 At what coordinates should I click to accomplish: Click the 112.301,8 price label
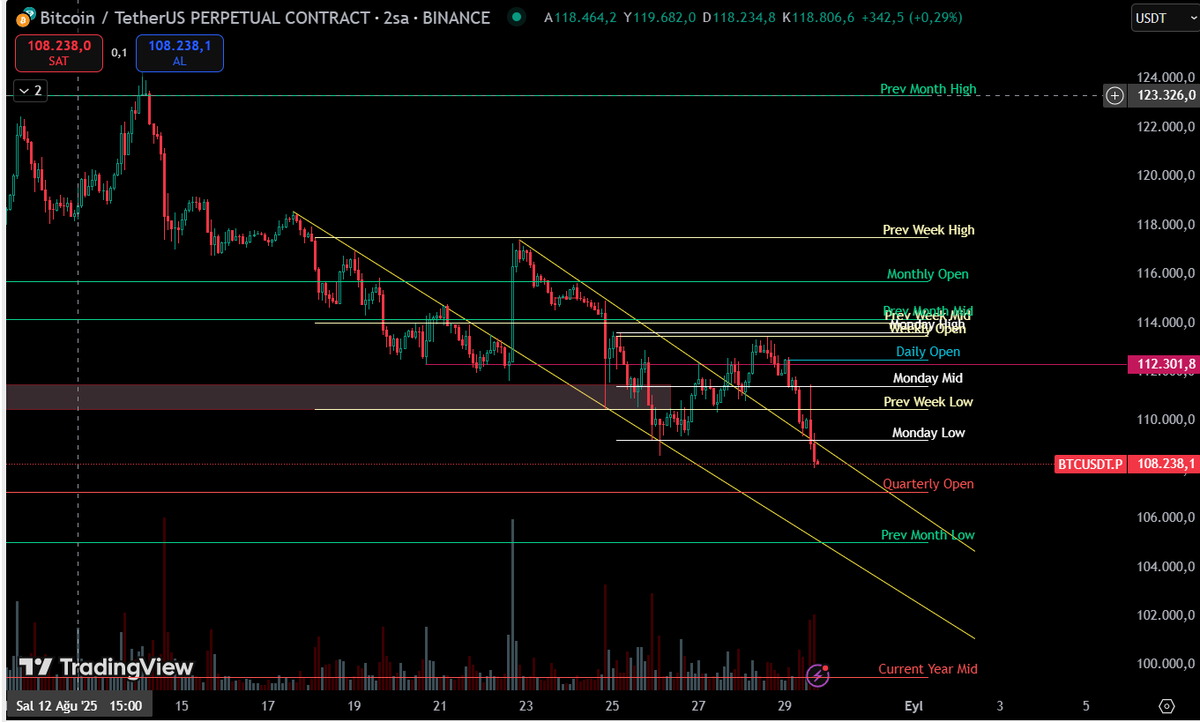pyautogui.click(x=1162, y=365)
